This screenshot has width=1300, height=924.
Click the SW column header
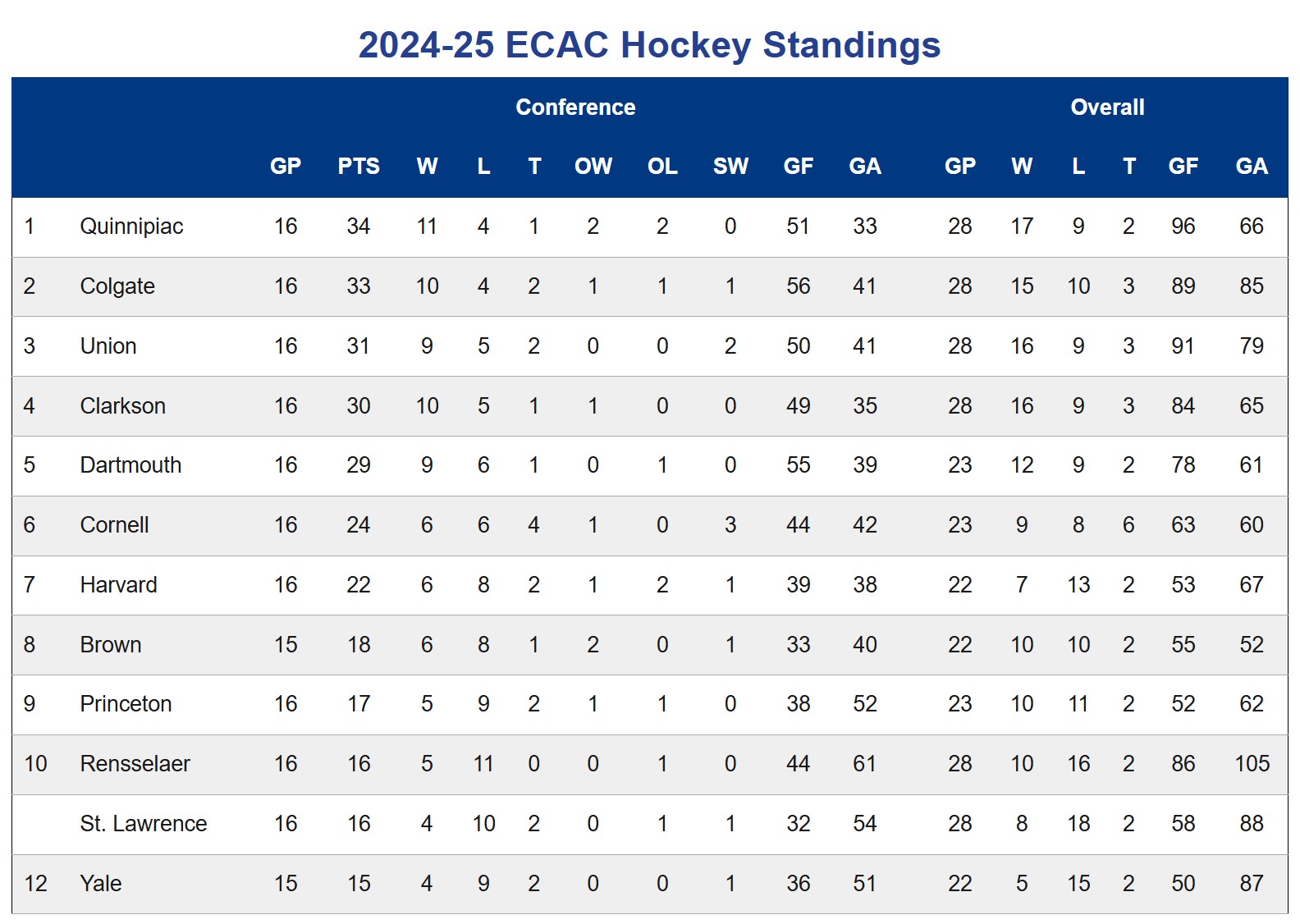[x=730, y=167]
